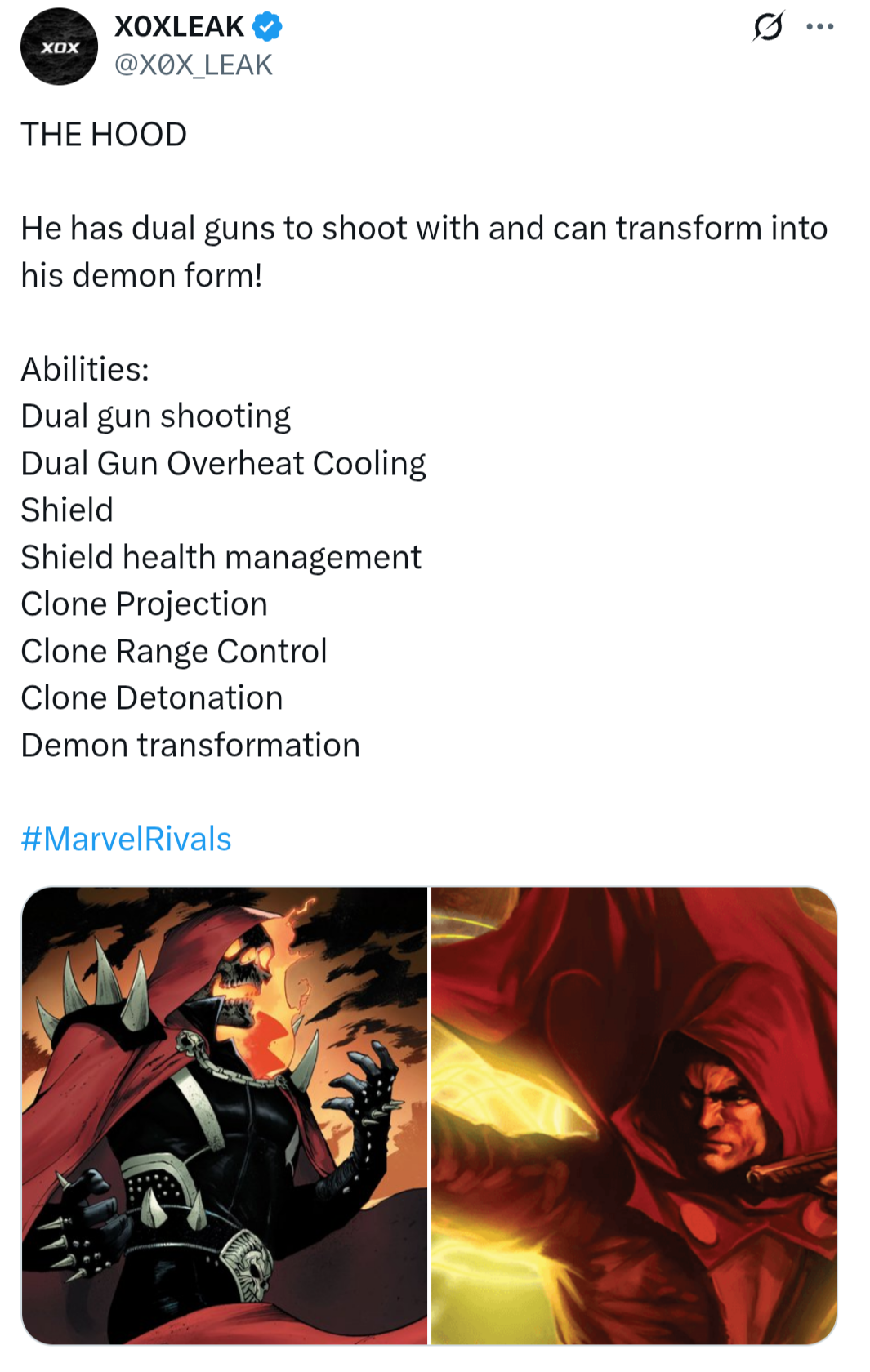This screenshot has width=870, height=1372.
Task: Click the Clone Projection line
Action: point(144,604)
